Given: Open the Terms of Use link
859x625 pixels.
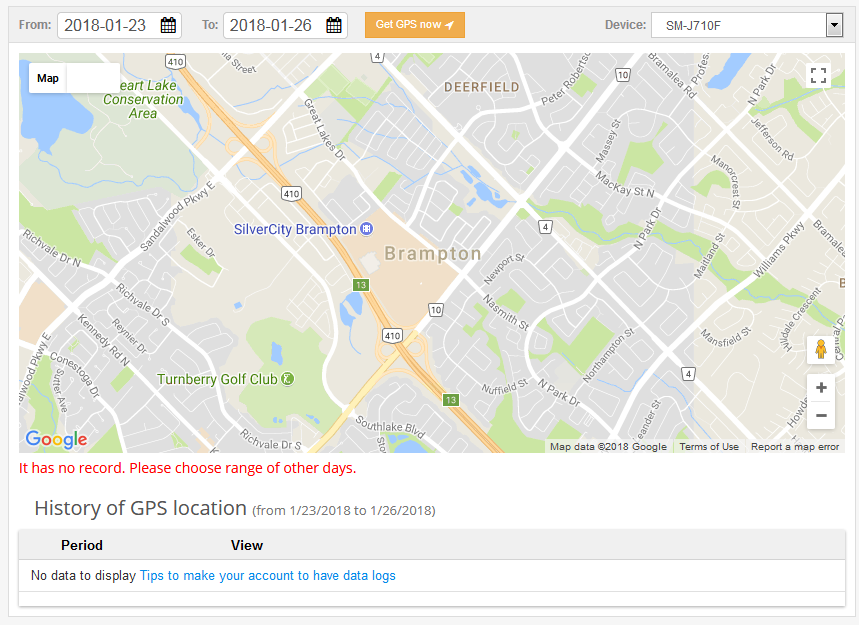Looking at the screenshot, I should (709, 446).
